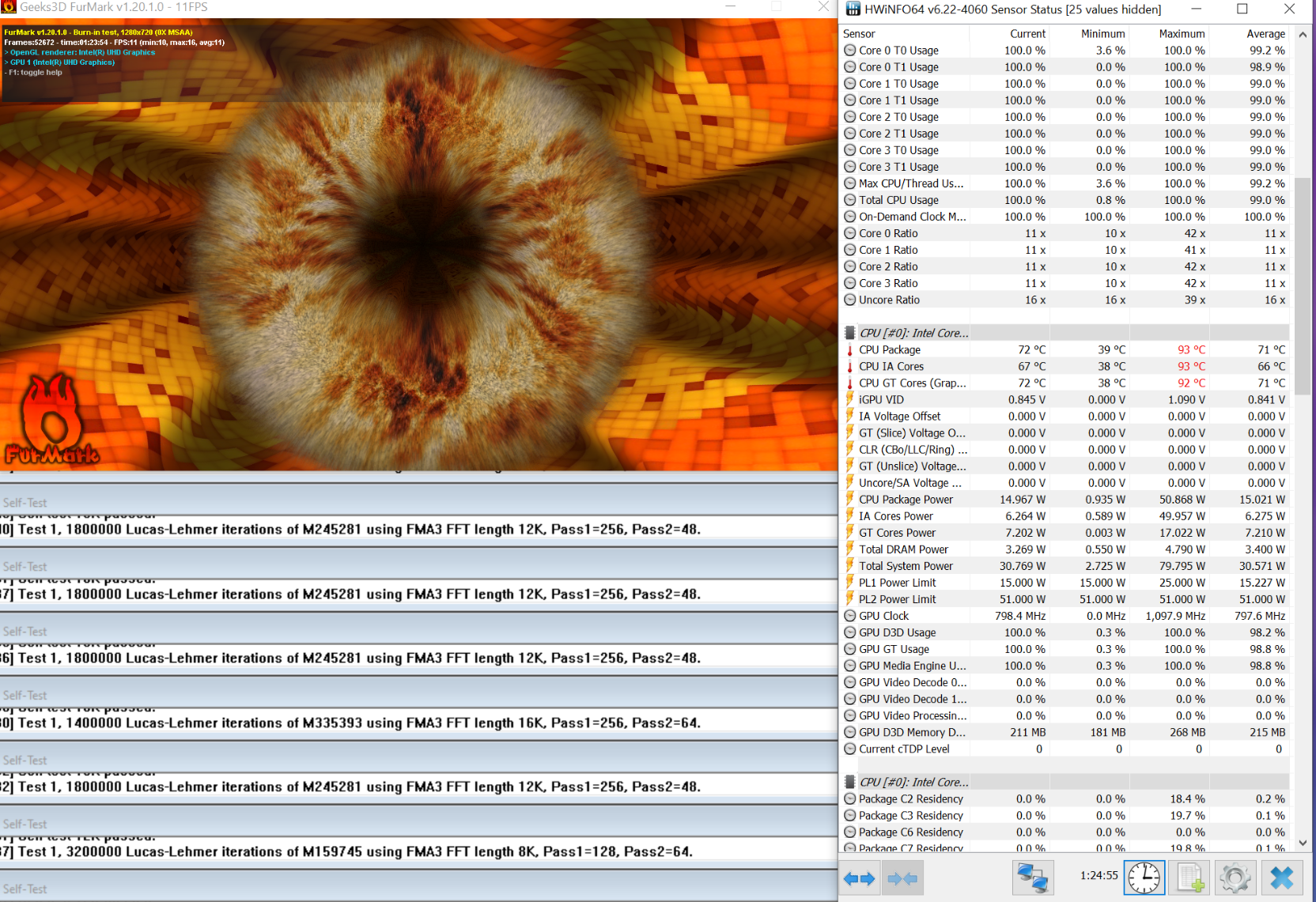Screen dimensions: 1316x902
Task: Select the Core 0 T1 Usage row
Action: [1065, 66]
